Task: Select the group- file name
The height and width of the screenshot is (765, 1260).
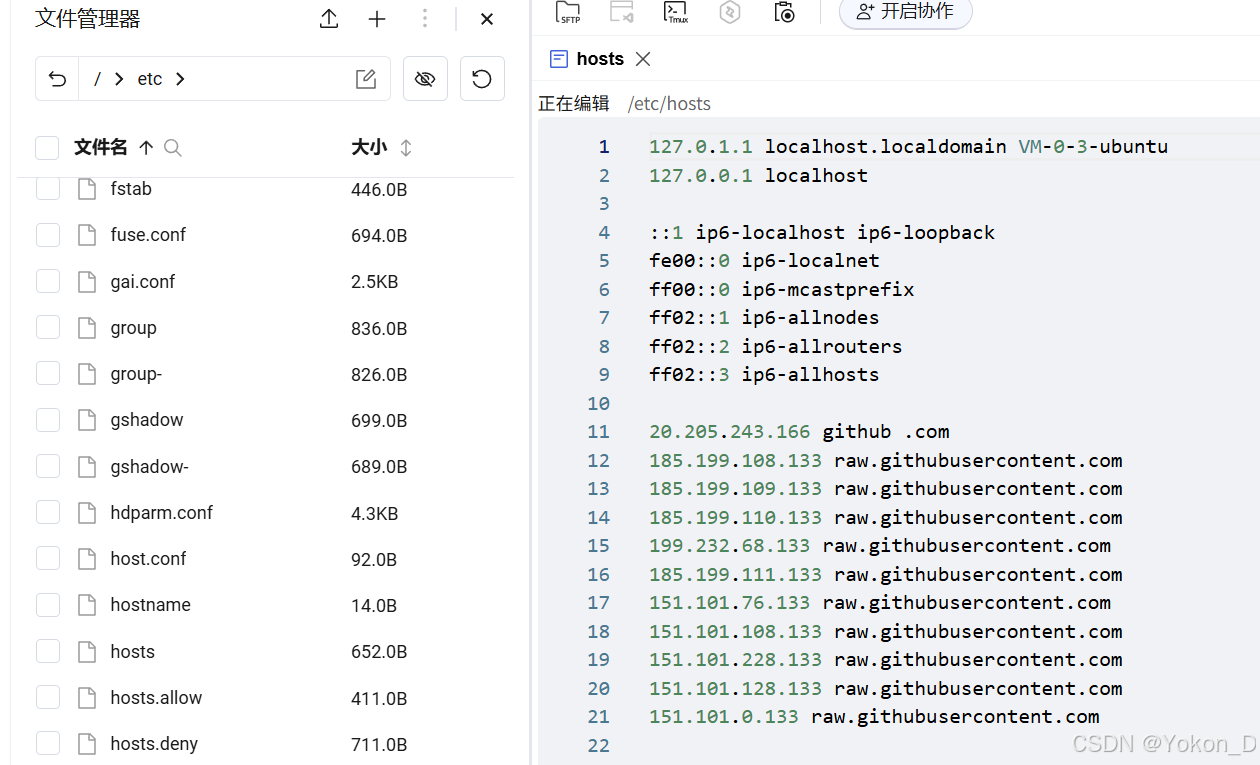Action: point(136,374)
